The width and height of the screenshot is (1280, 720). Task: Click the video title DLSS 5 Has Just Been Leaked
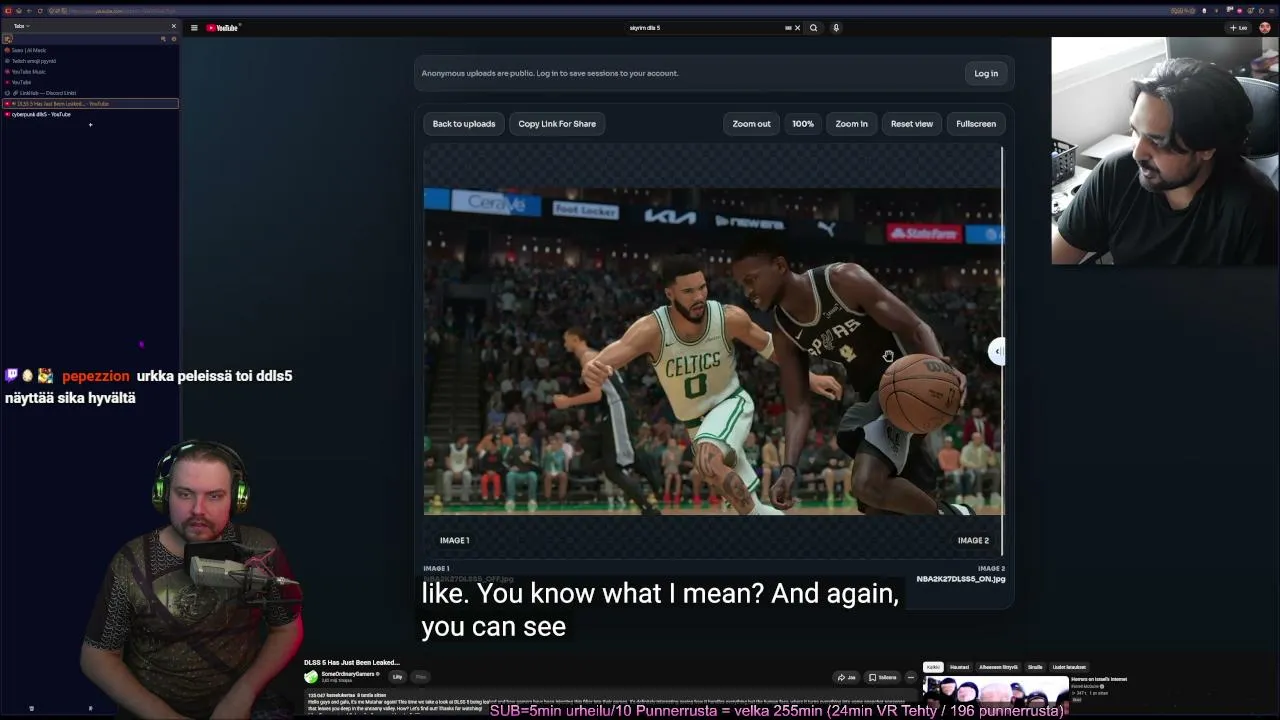352,662
